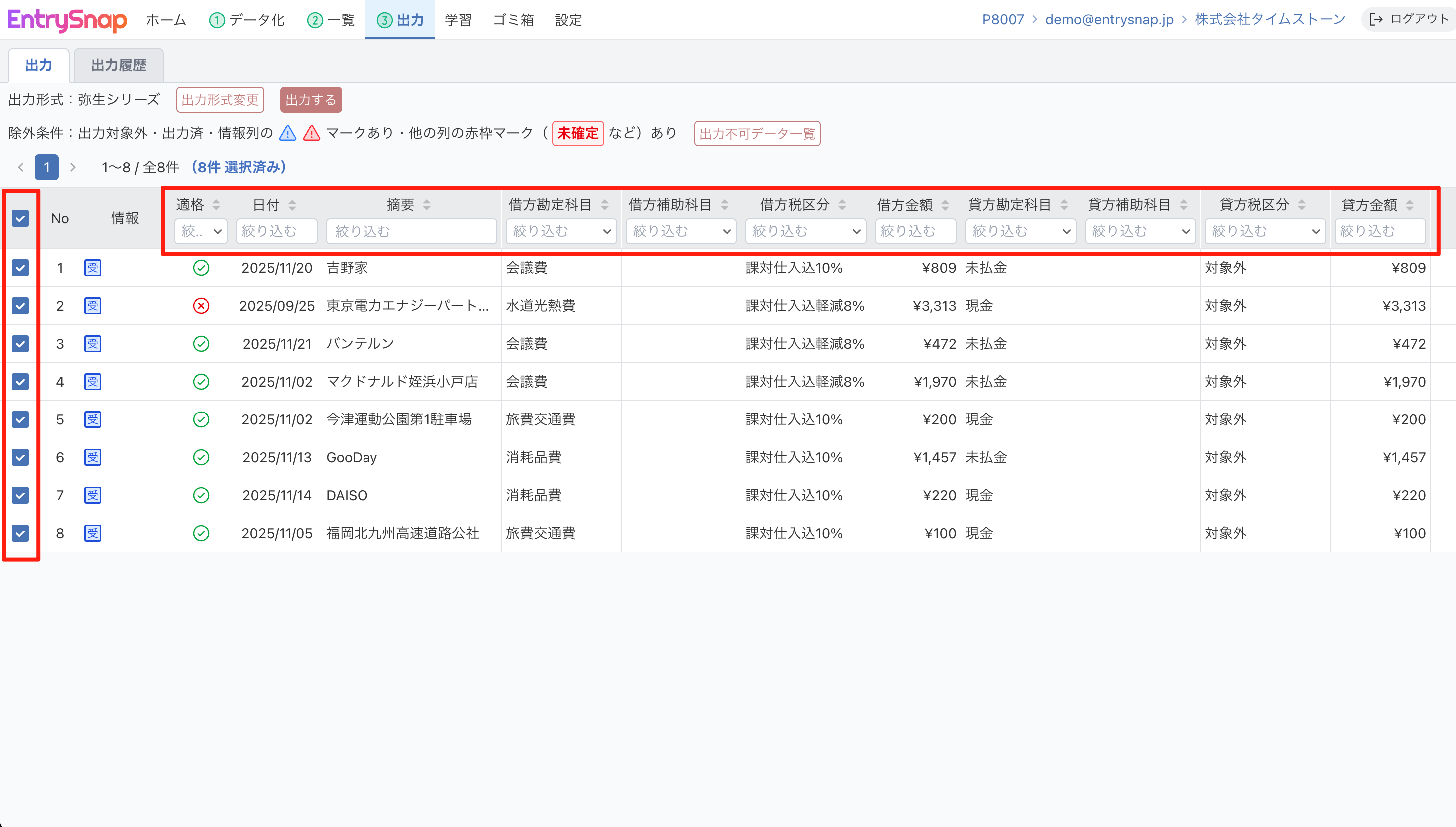The width and height of the screenshot is (1456, 827).
Task: Click the previous page arrow
Action: [x=21, y=167]
